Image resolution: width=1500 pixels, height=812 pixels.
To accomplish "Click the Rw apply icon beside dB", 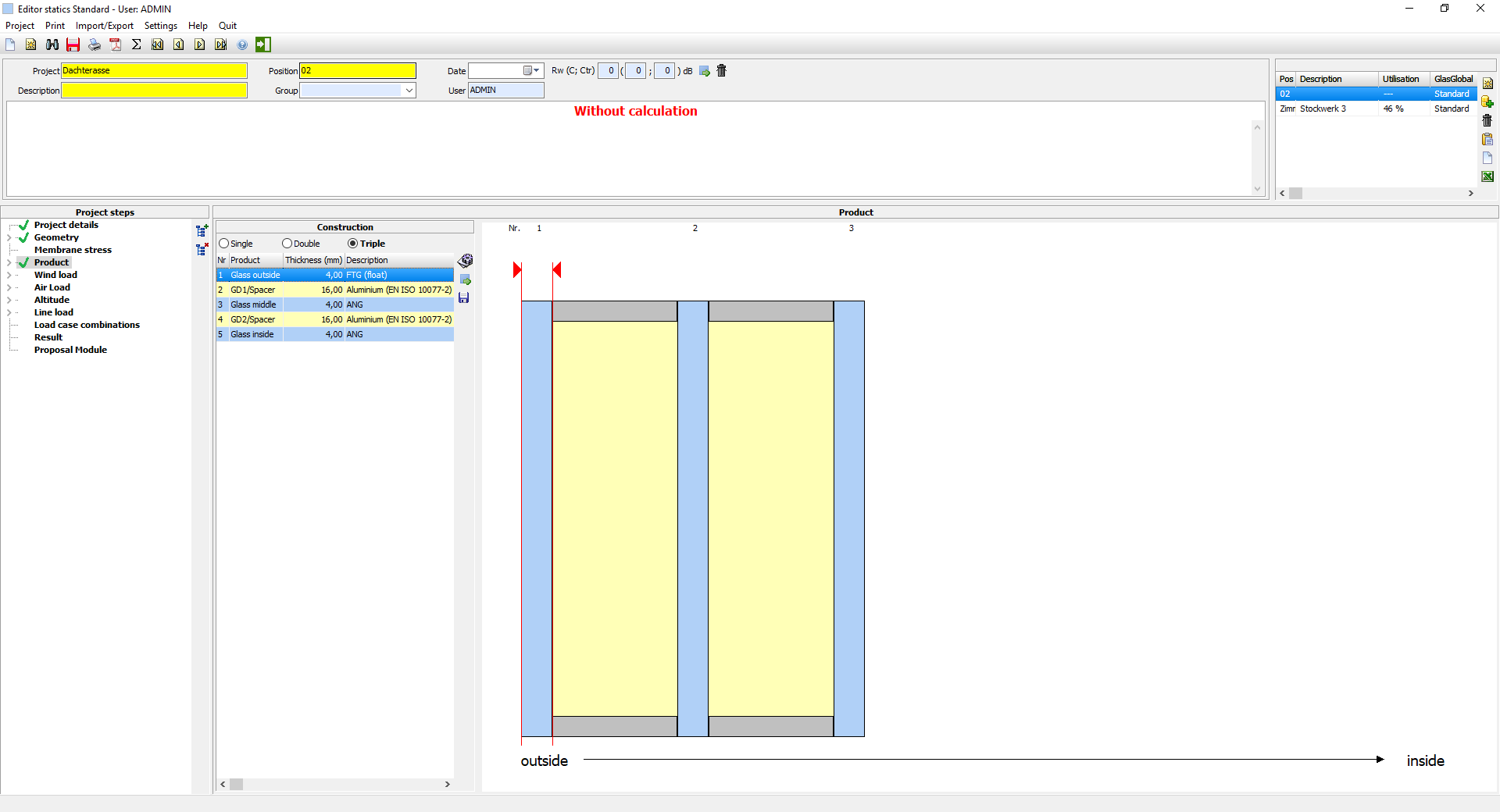I will 705,71.
